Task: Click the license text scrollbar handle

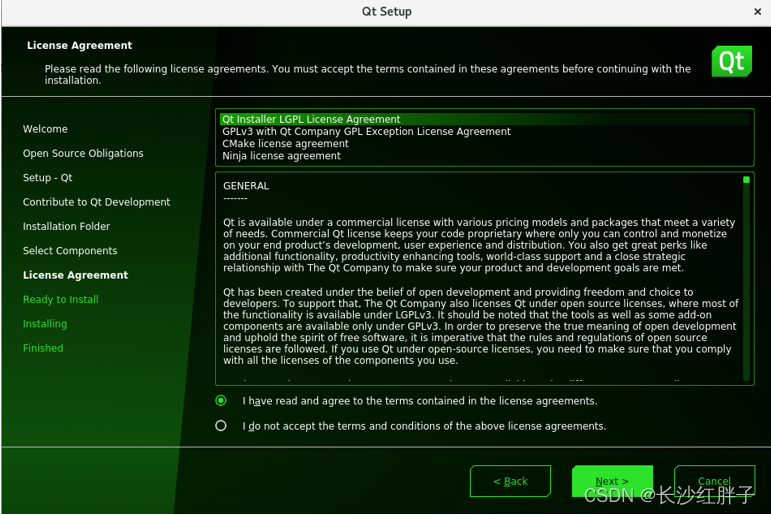Action: coord(746,180)
